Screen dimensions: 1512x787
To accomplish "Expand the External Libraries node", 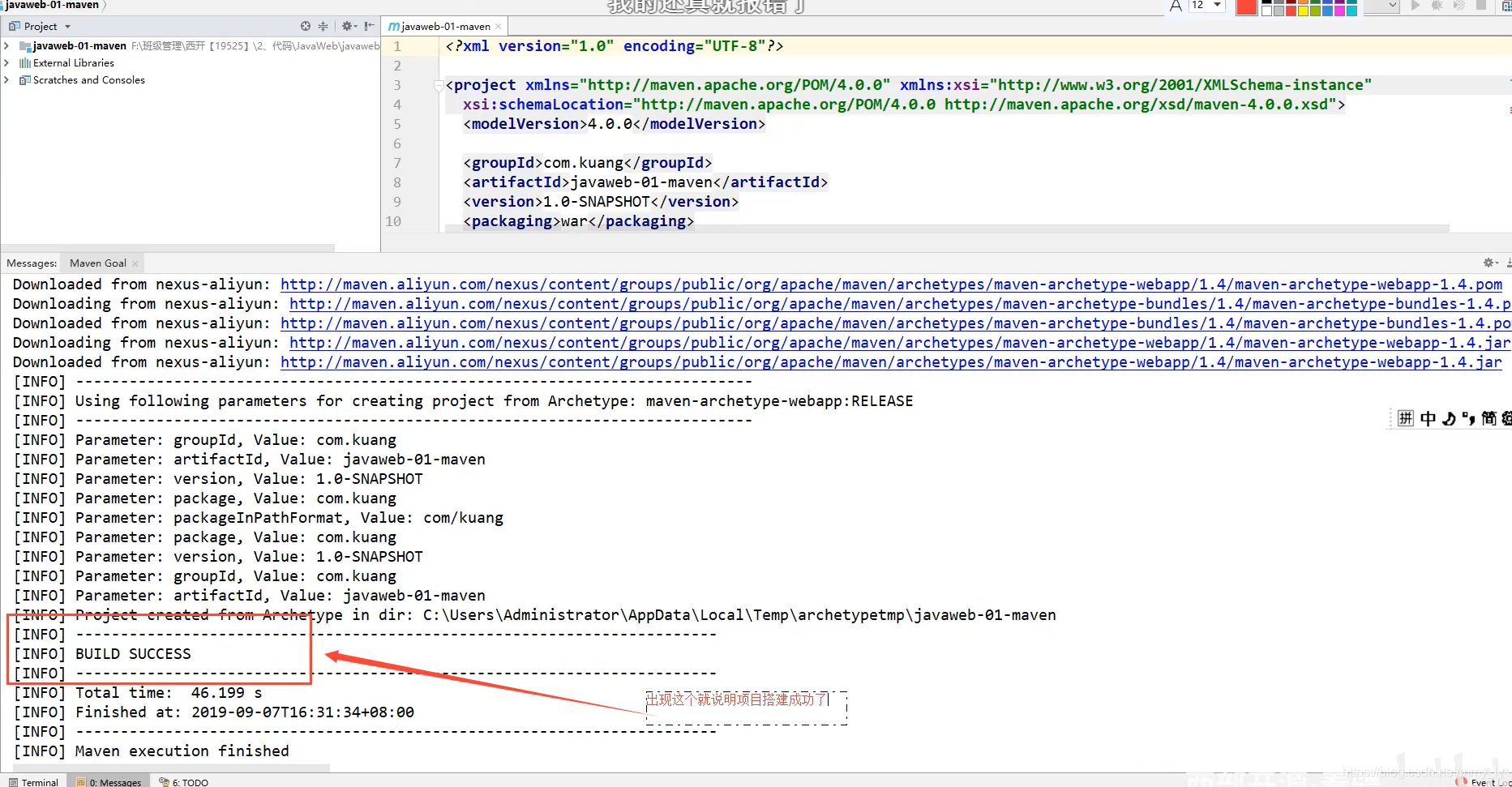I will pos(7,63).
